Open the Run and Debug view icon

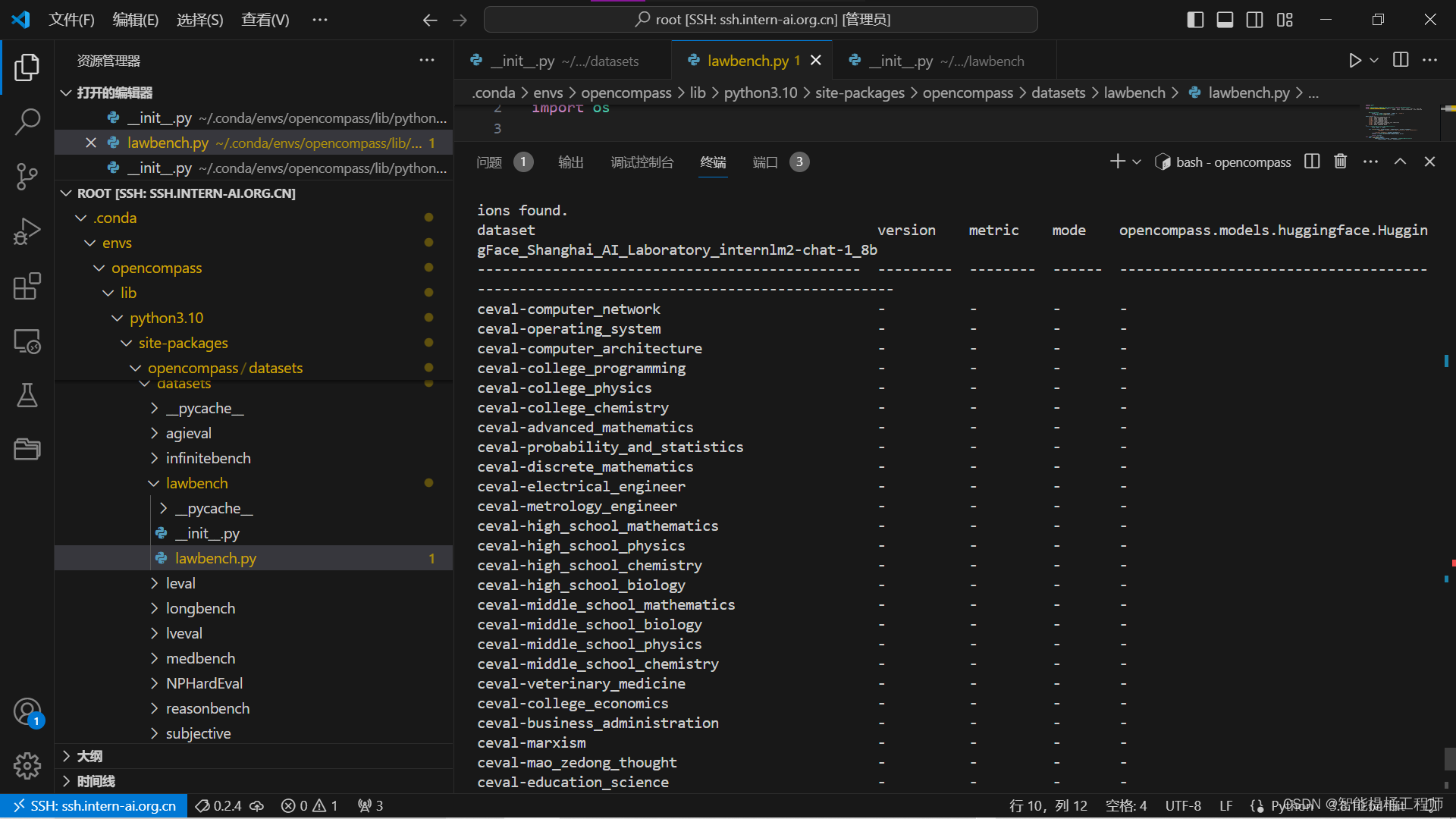click(x=27, y=231)
